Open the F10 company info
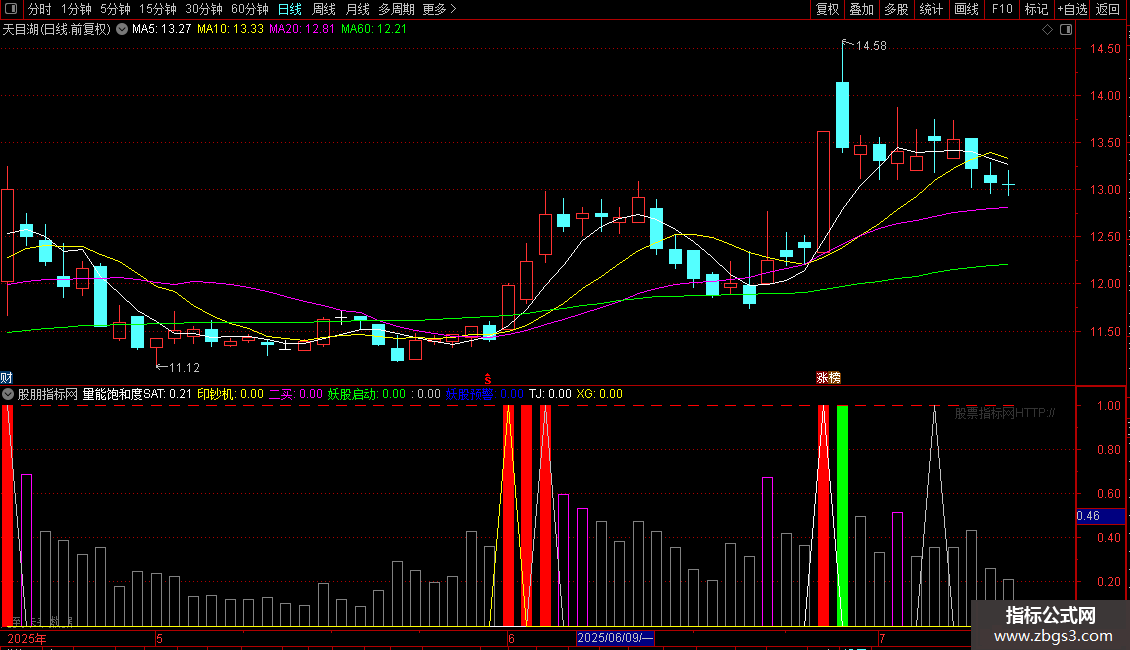The image size is (1130, 650). pyautogui.click(x=1002, y=9)
